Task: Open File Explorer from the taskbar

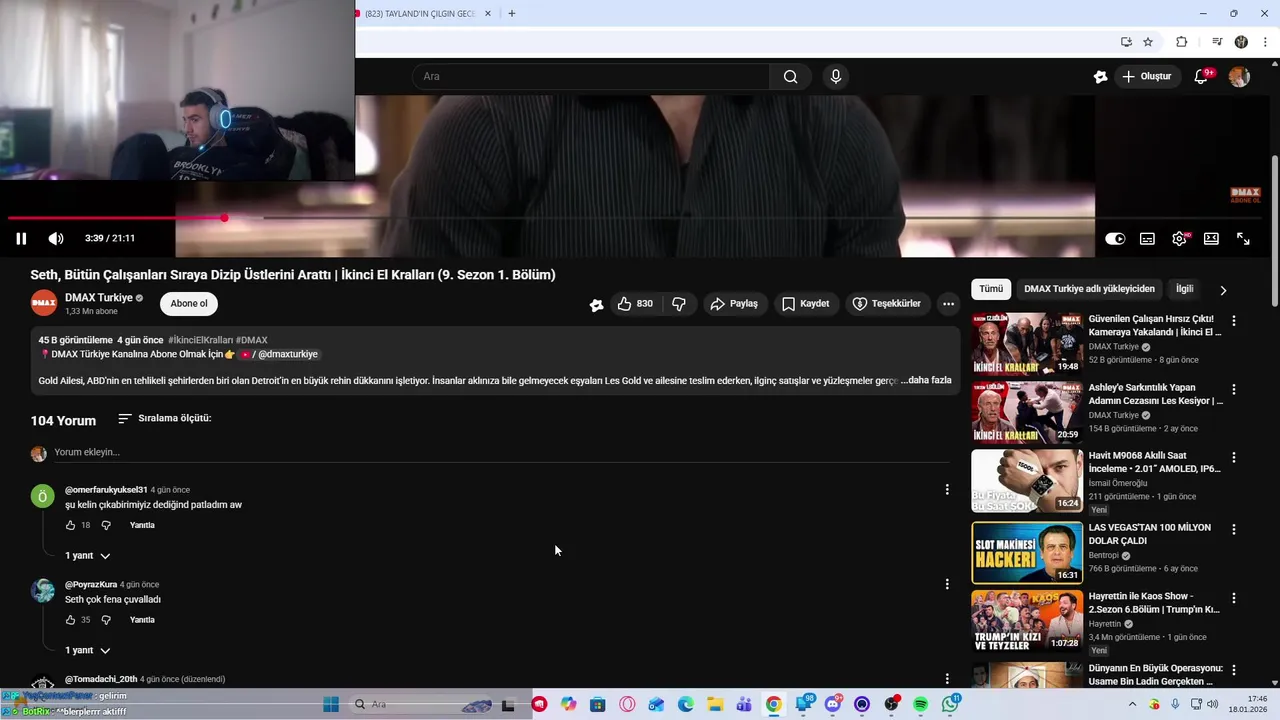Action: point(715,705)
